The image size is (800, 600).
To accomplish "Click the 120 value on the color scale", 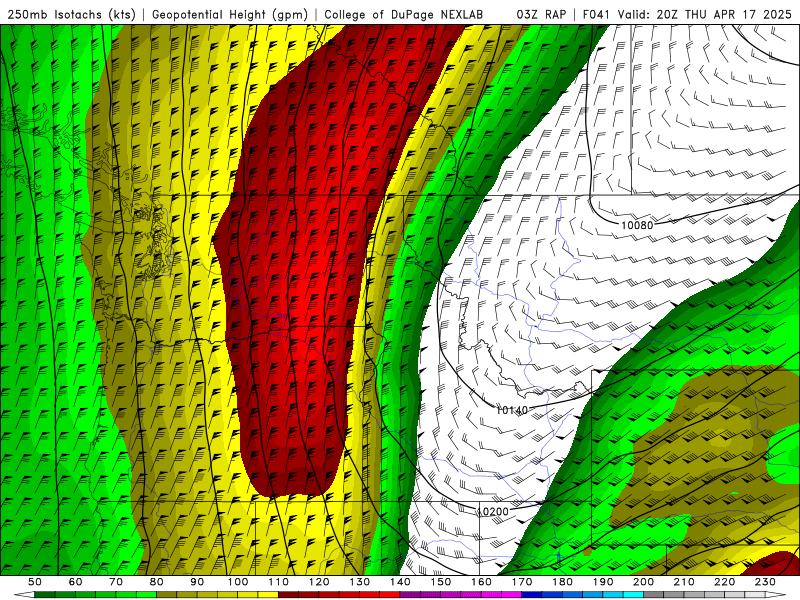I will (x=319, y=582).
